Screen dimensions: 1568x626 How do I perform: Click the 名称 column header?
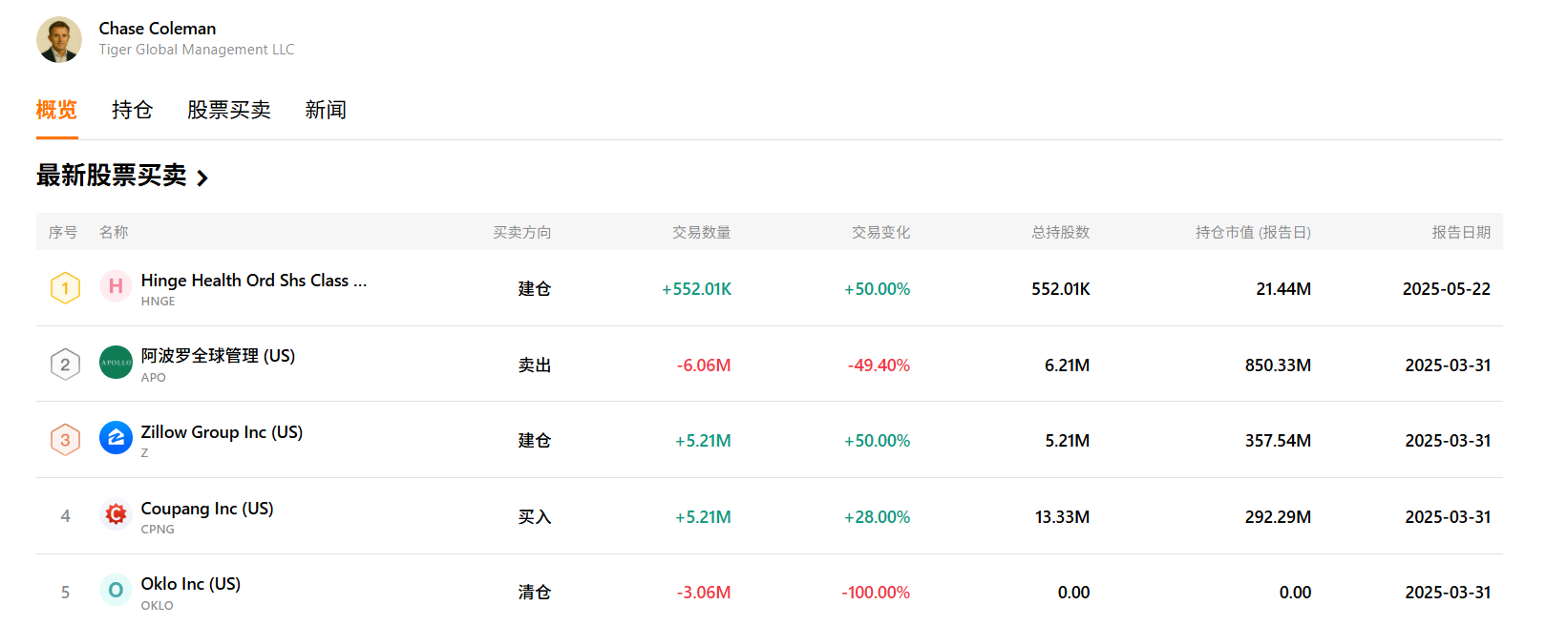tap(114, 232)
